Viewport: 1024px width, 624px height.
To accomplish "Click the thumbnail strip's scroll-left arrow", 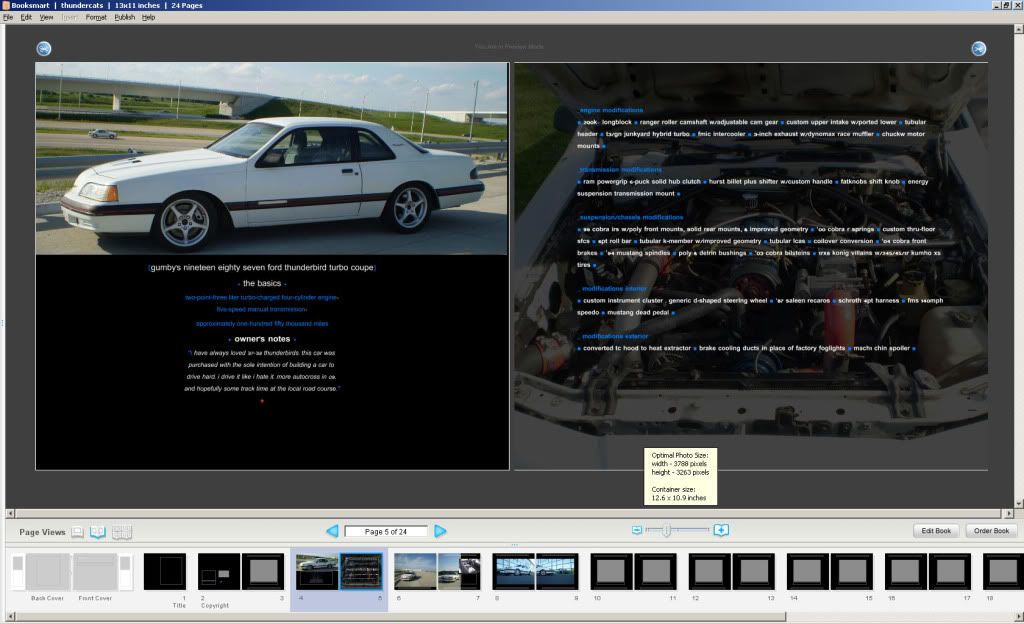I will point(10,616).
